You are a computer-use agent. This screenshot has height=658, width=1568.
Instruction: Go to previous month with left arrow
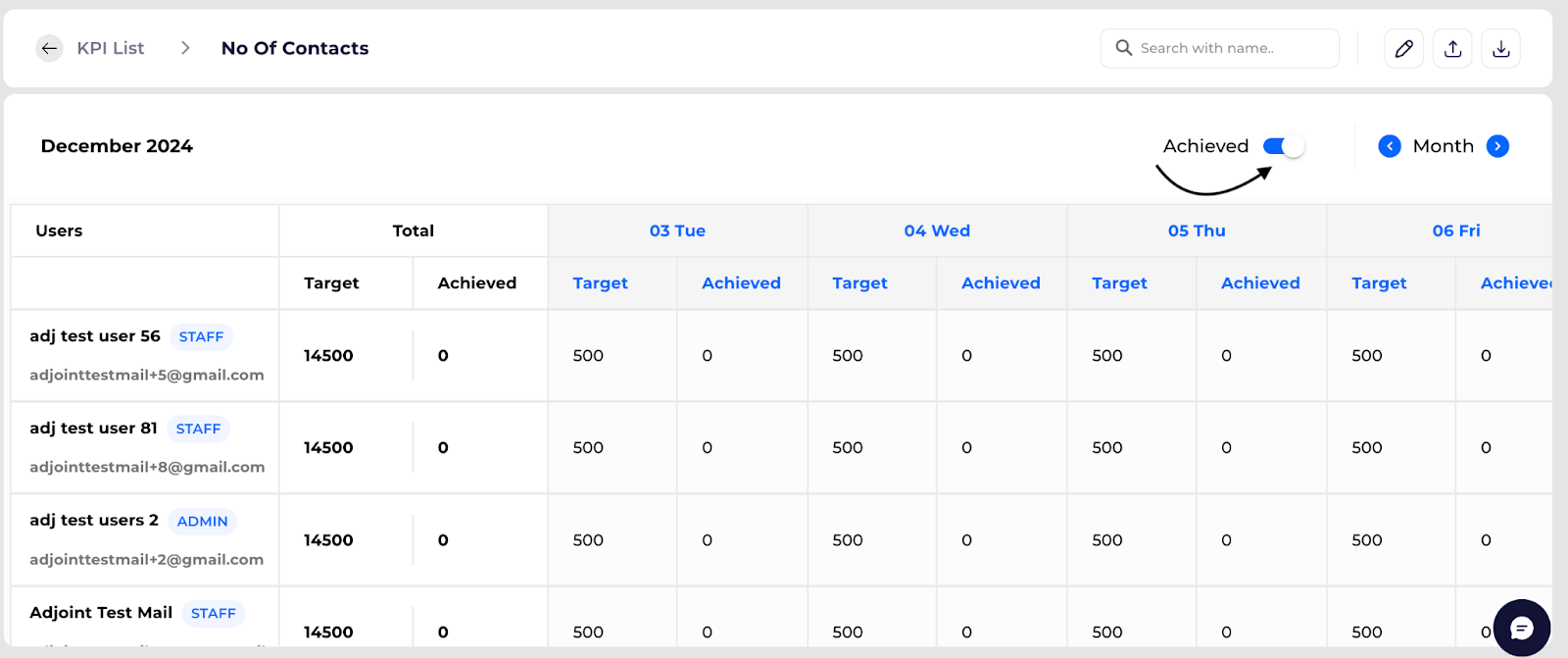click(1390, 146)
